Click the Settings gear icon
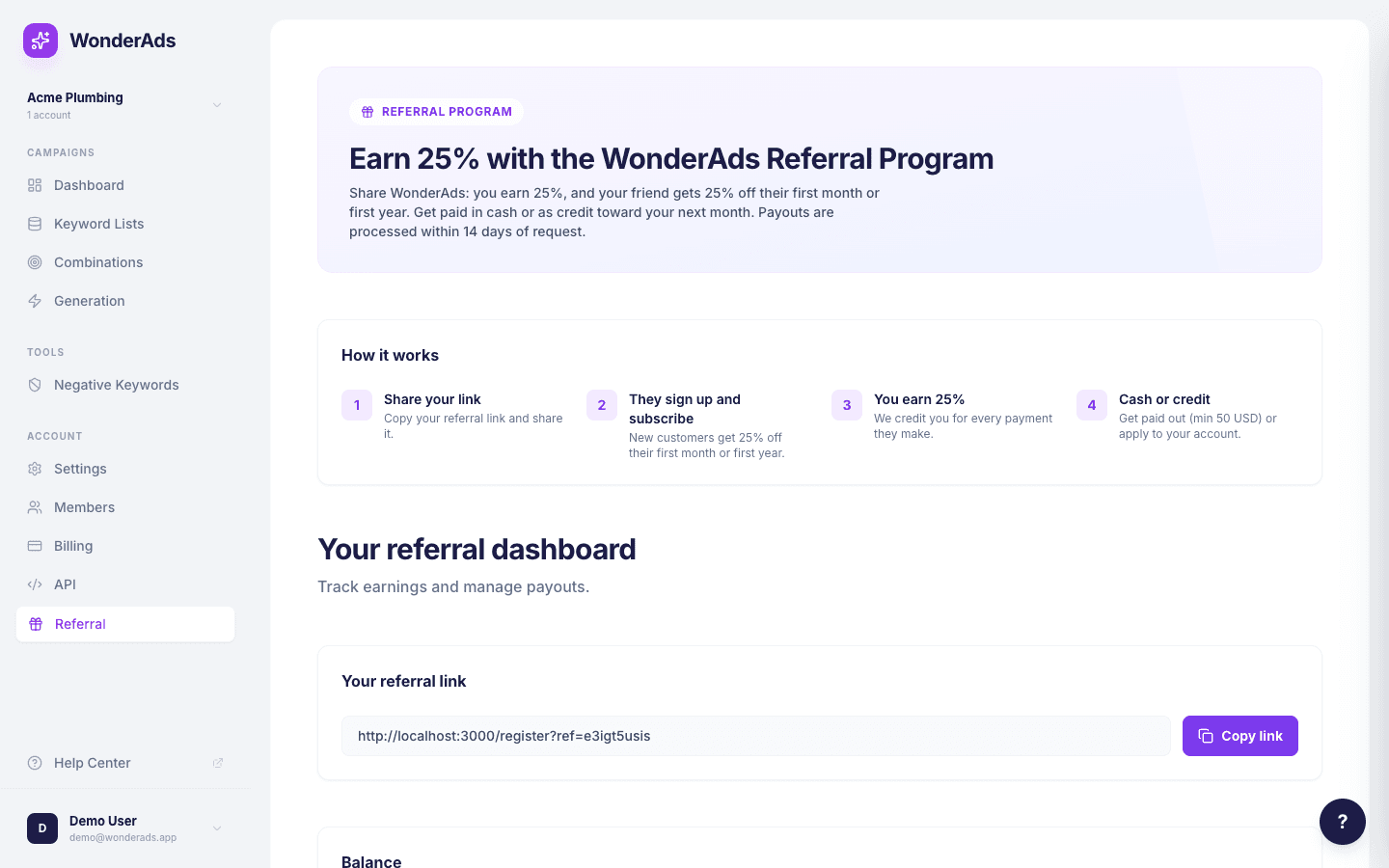 click(x=34, y=469)
